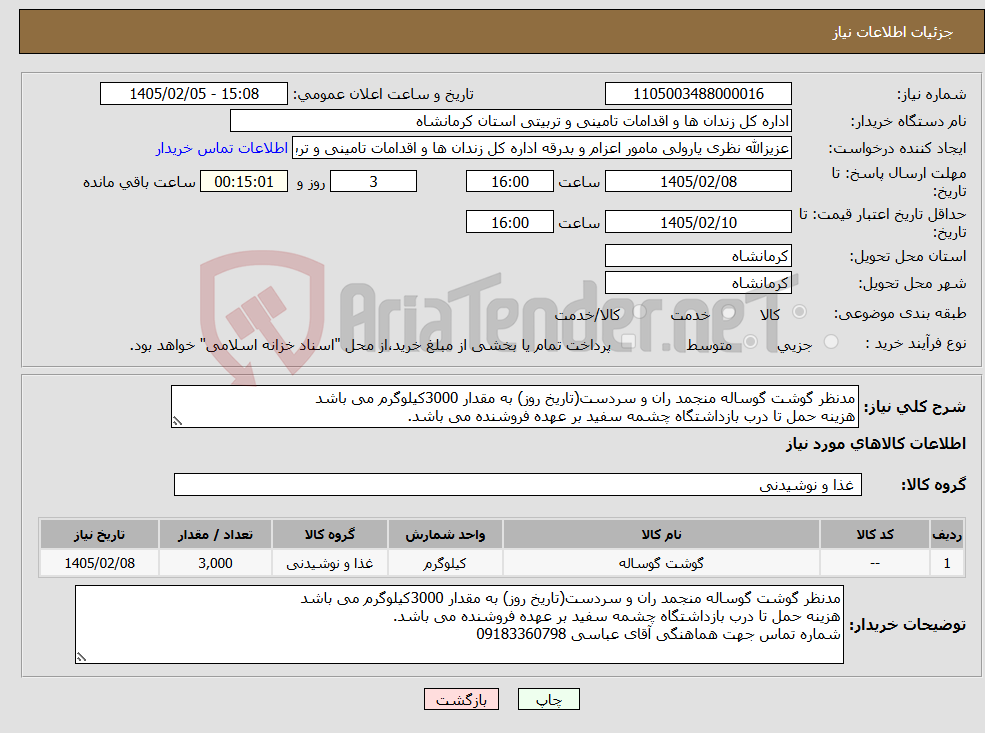Select the جزیی purchase type radio

(x=831, y=342)
